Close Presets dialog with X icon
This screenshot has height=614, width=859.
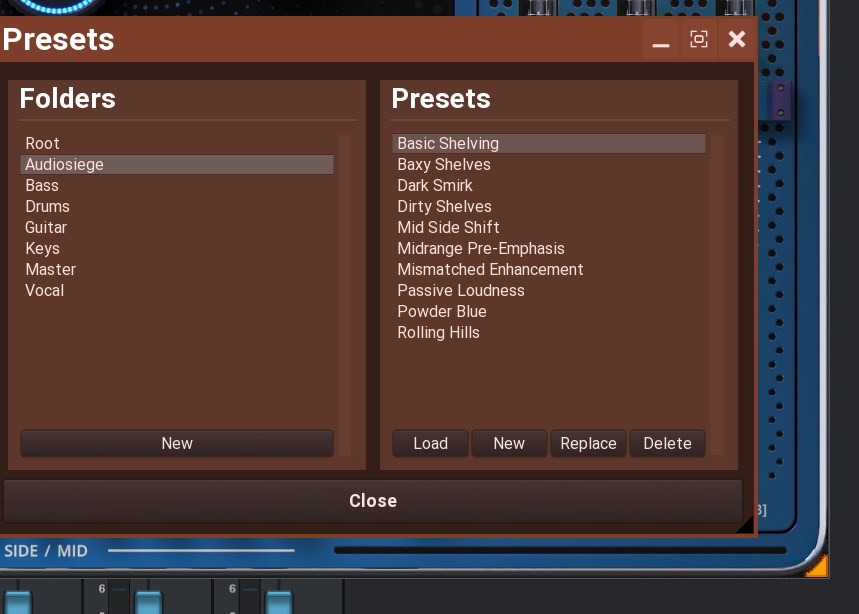click(x=737, y=40)
